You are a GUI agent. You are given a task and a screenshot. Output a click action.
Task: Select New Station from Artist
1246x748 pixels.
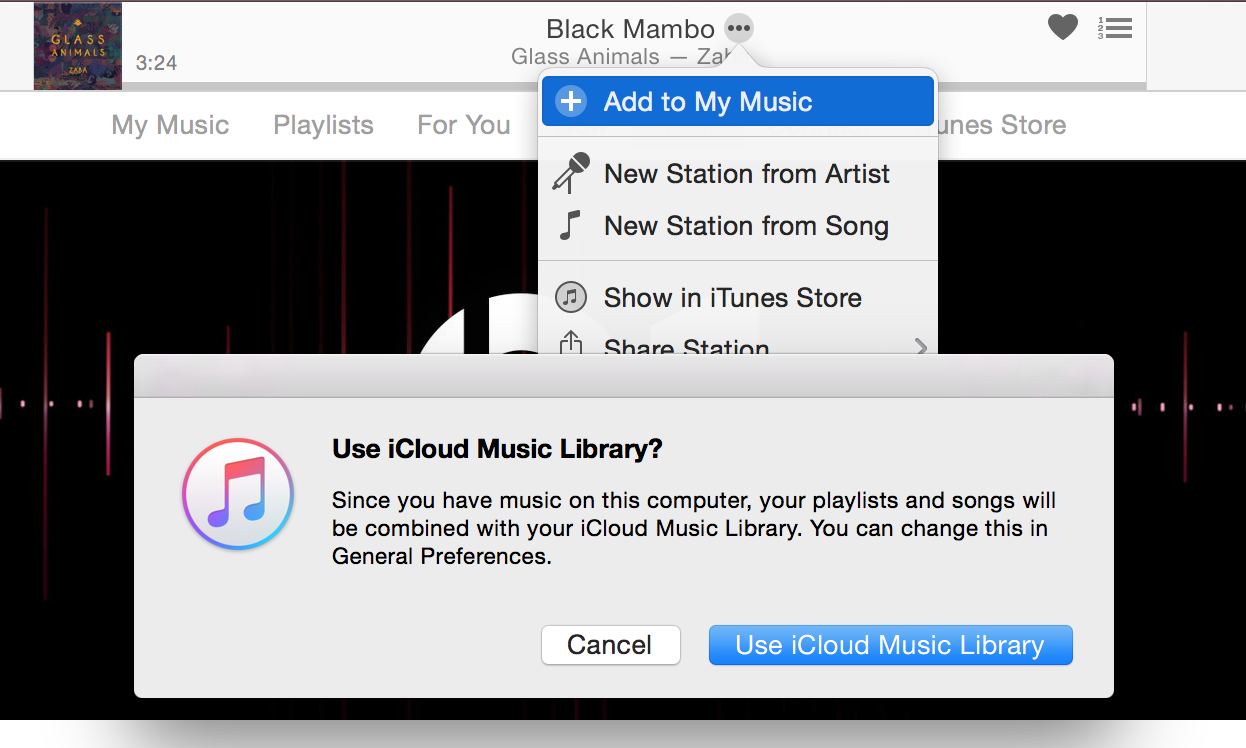coord(738,174)
